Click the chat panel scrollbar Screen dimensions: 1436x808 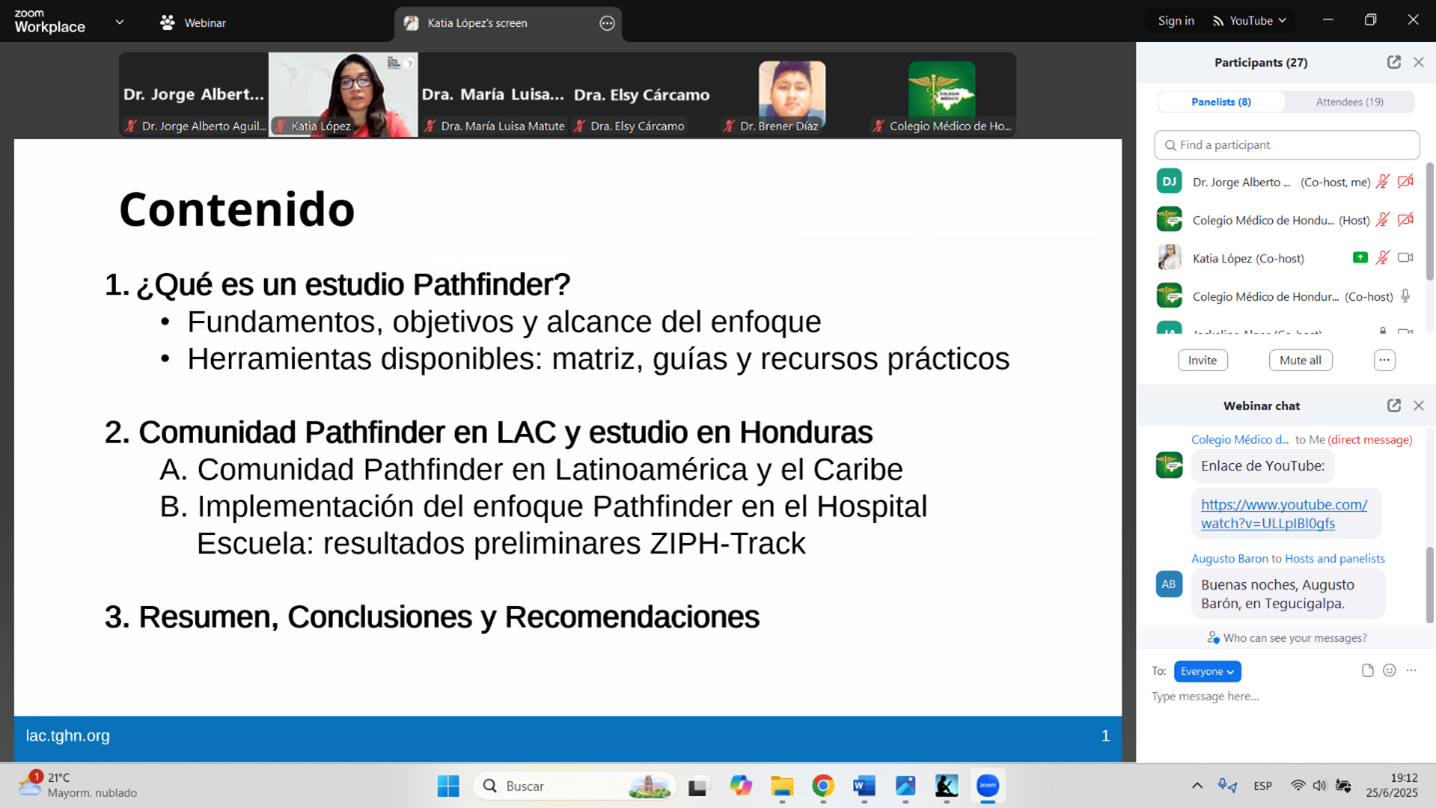pyautogui.click(x=1429, y=585)
